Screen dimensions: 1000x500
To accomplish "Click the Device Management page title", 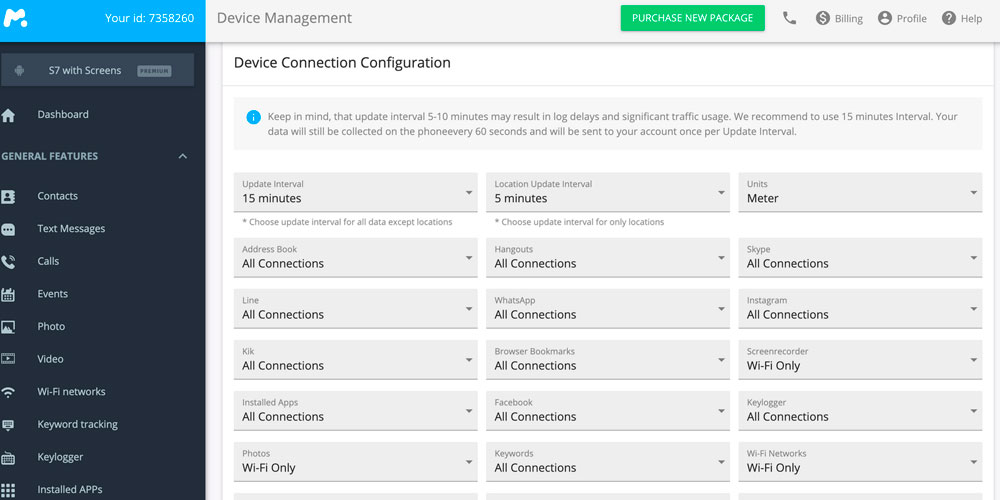I will point(284,18).
